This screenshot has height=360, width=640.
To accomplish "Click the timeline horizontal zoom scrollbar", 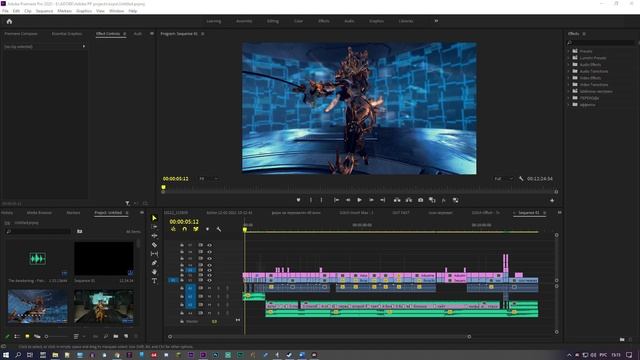I will 319,337.
